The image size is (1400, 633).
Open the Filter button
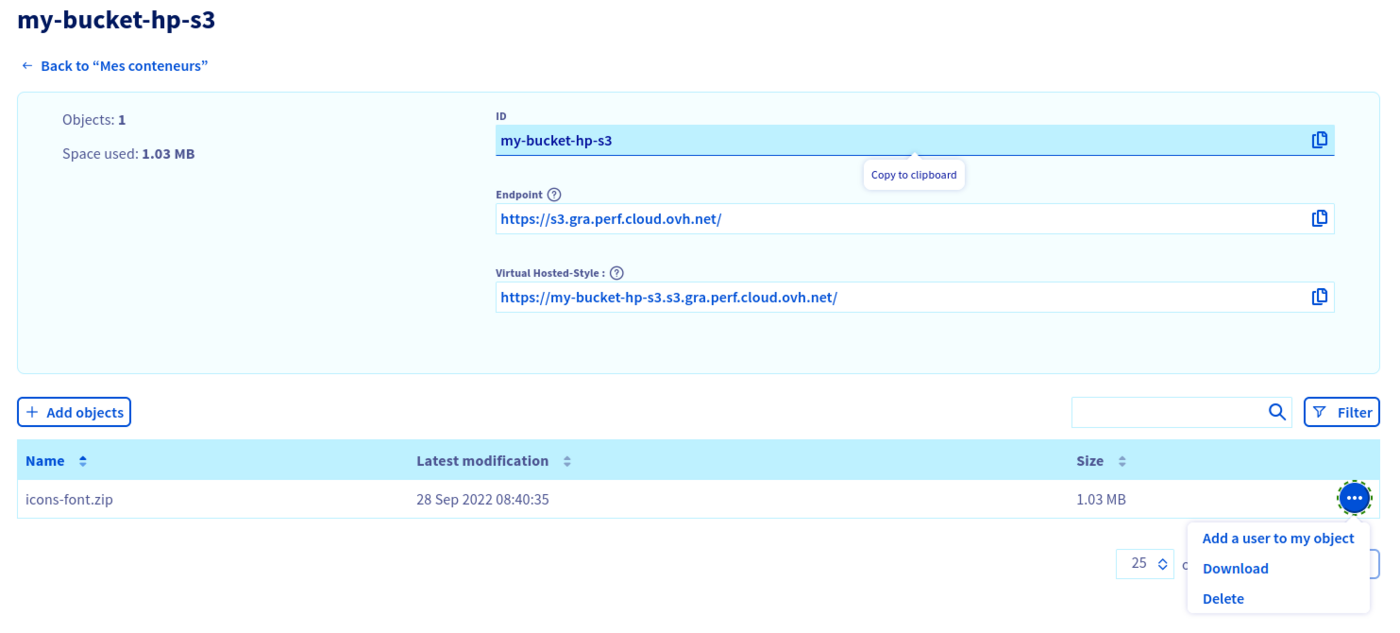[x=1341, y=412]
